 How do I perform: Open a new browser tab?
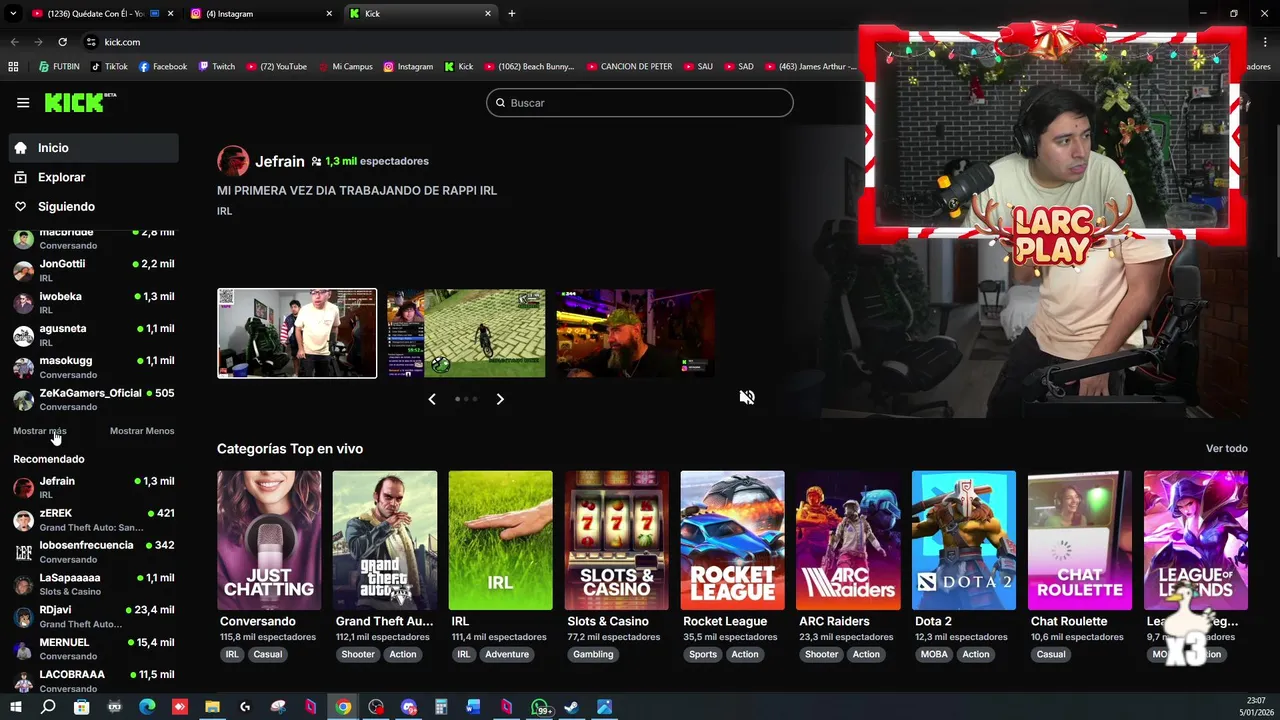(x=512, y=14)
